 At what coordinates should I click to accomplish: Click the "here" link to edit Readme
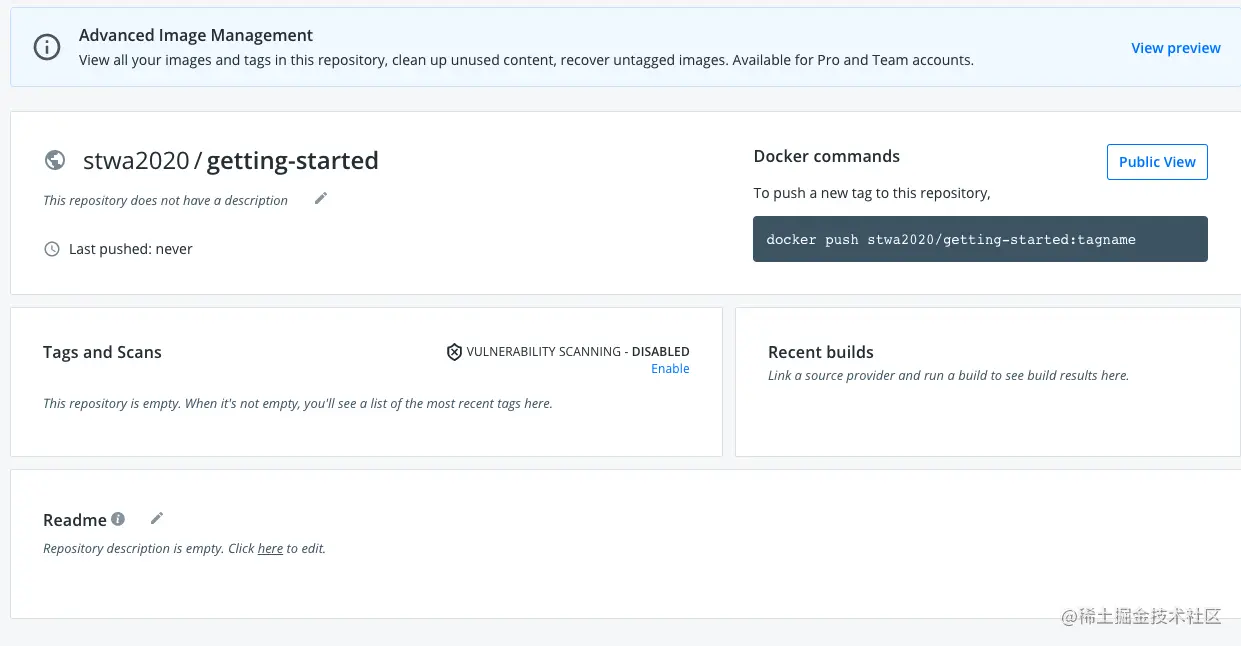click(270, 548)
